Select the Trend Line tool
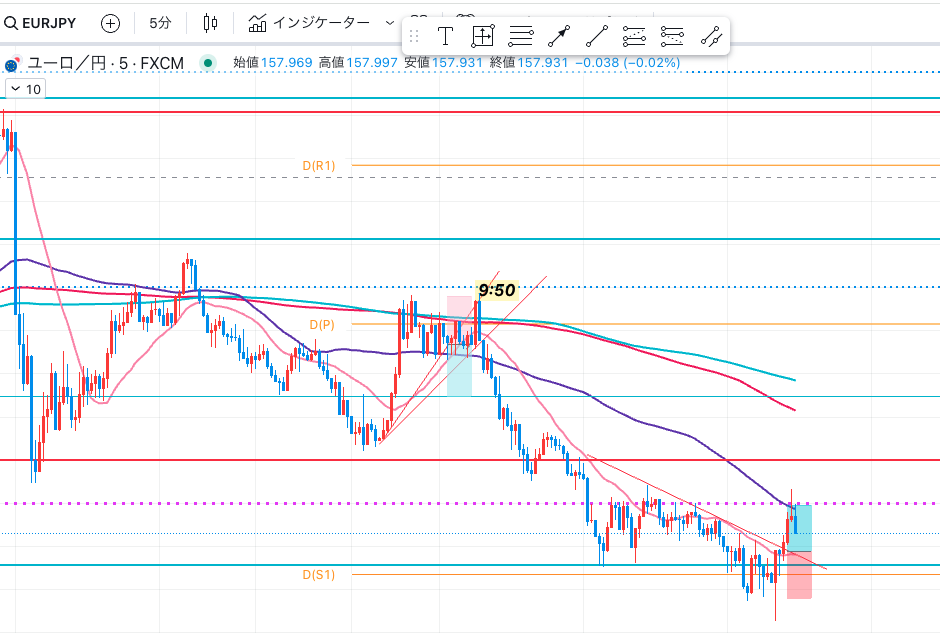This screenshot has height=633, width=940. coord(596,37)
